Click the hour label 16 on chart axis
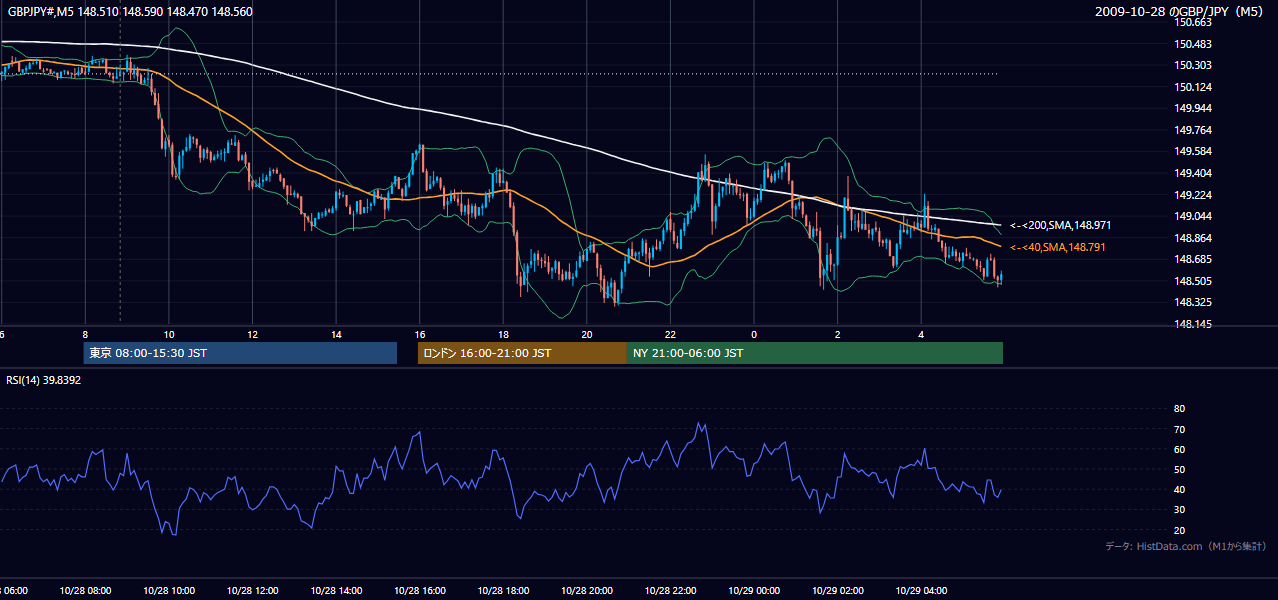 [420, 334]
